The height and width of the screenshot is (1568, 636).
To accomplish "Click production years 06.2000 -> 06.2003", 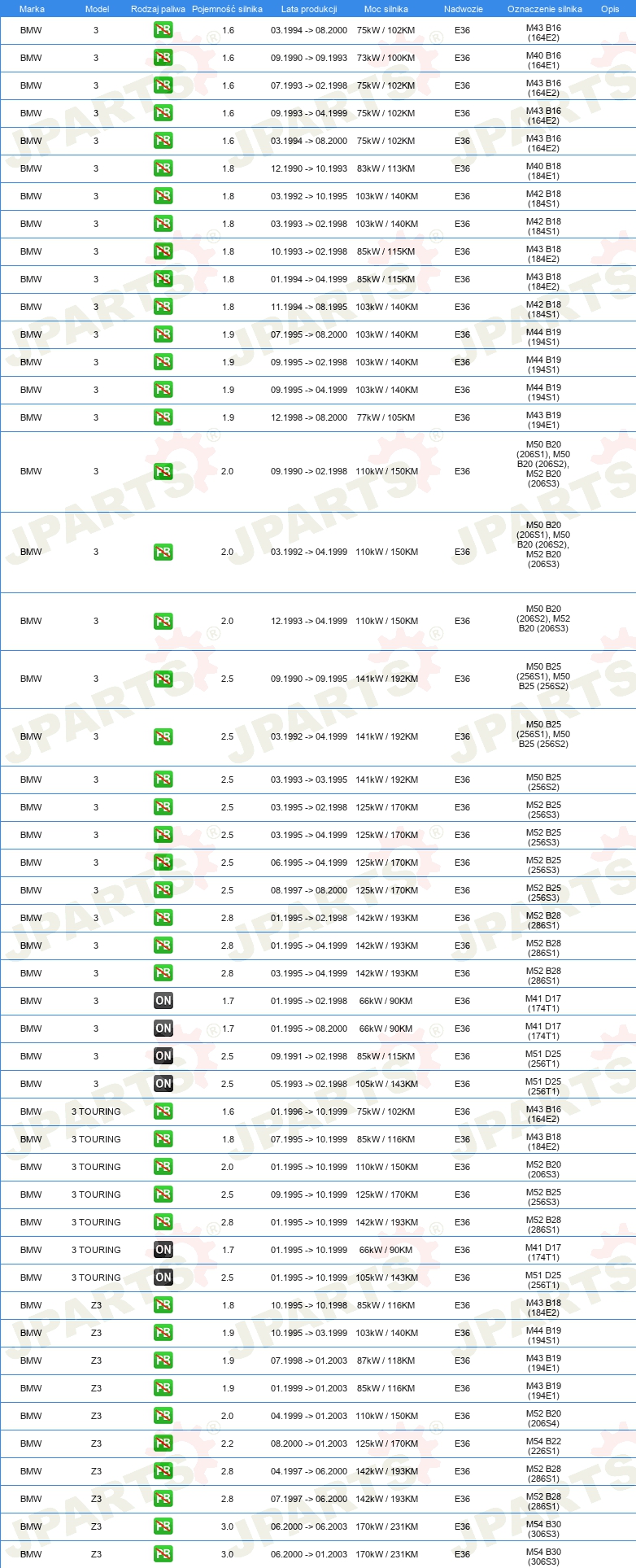I will tap(309, 1527).
